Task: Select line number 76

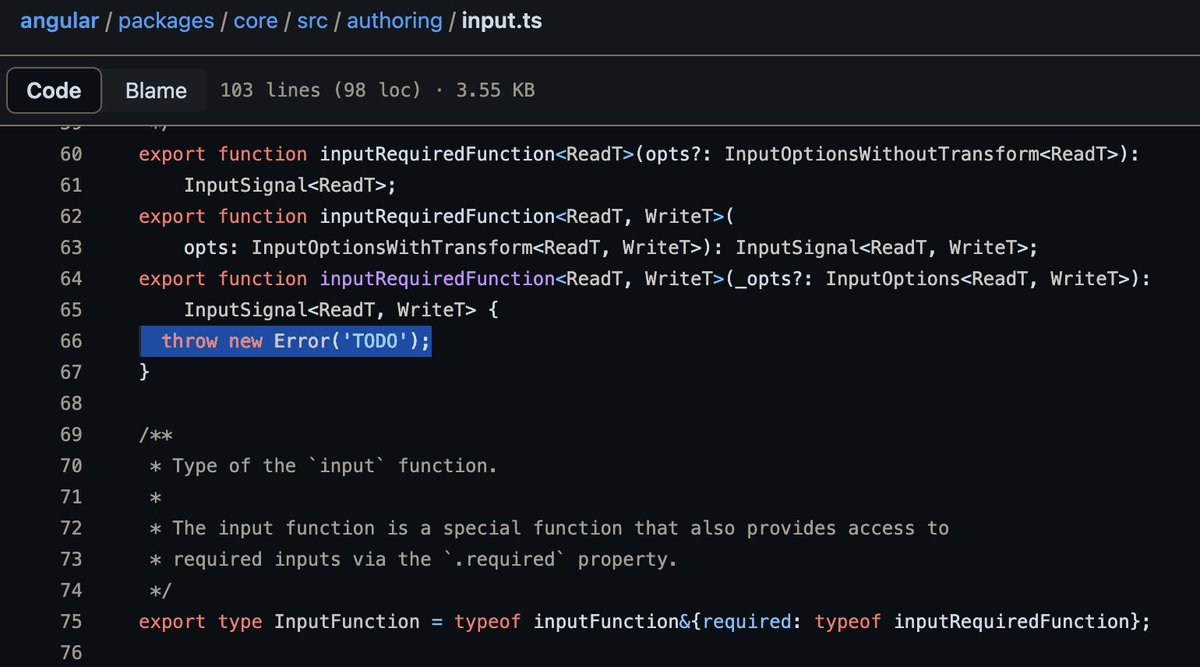Action: tap(71, 652)
